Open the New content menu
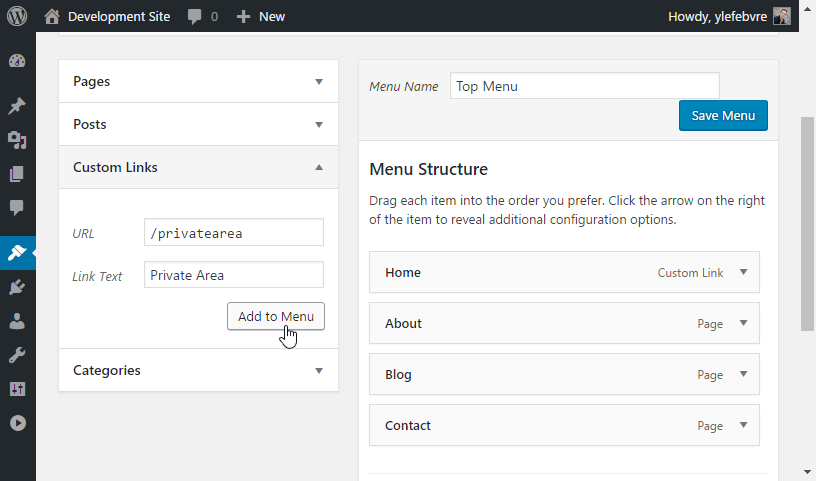816x481 pixels. tap(261, 16)
